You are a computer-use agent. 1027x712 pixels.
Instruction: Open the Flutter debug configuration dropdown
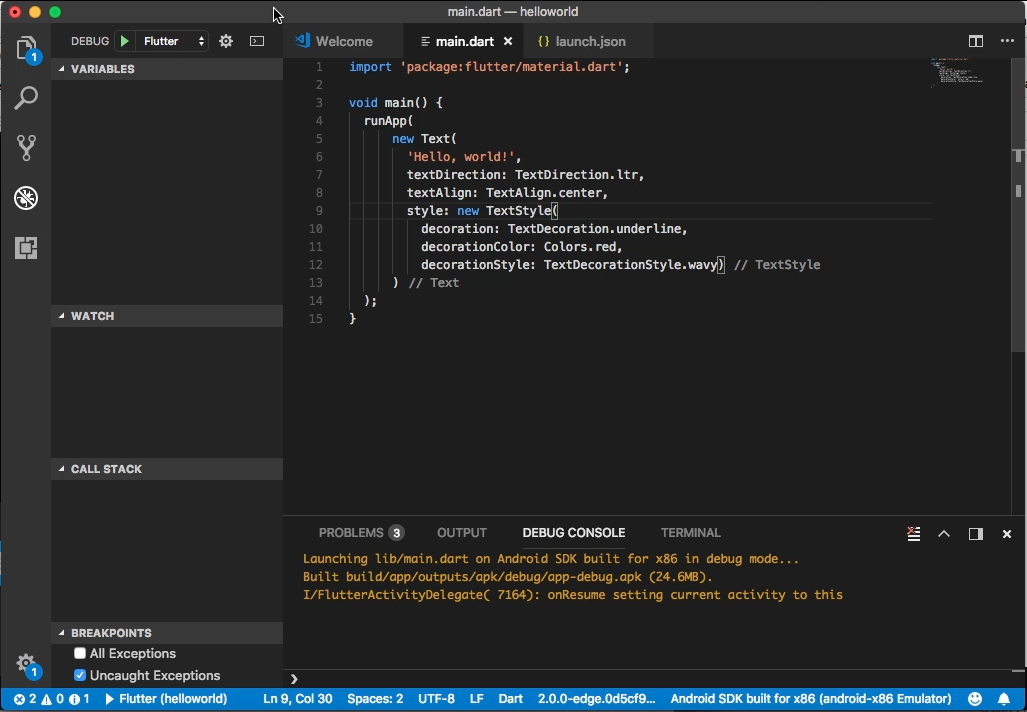(x=173, y=41)
